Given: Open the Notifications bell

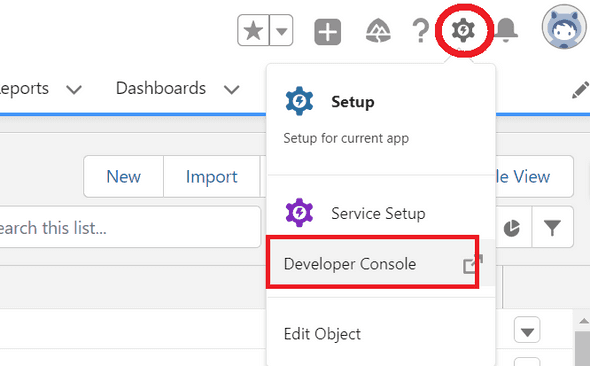Looking at the screenshot, I should (x=505, y=29).
